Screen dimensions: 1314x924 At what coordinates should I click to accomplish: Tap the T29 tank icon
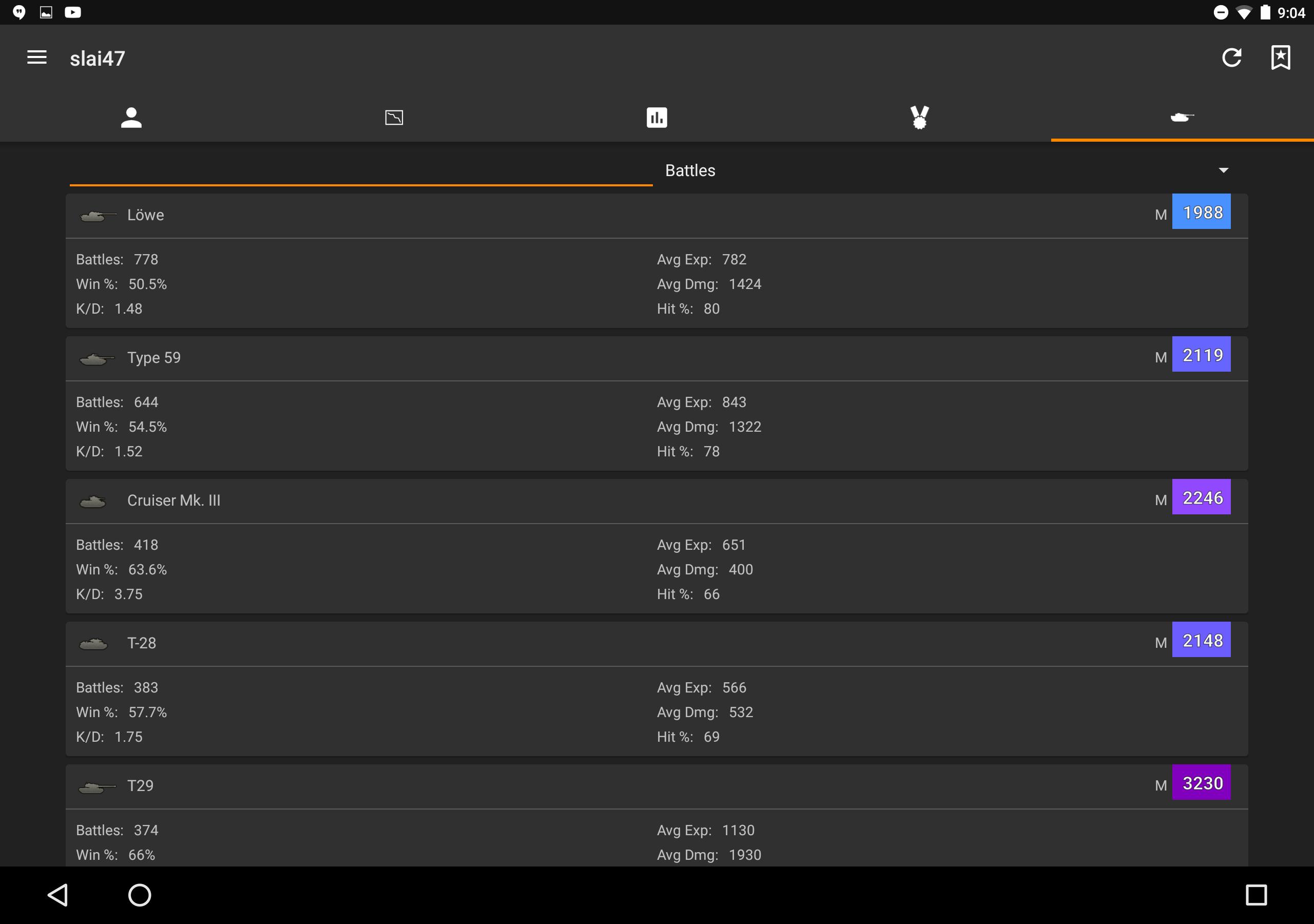(x=98, y=787)
